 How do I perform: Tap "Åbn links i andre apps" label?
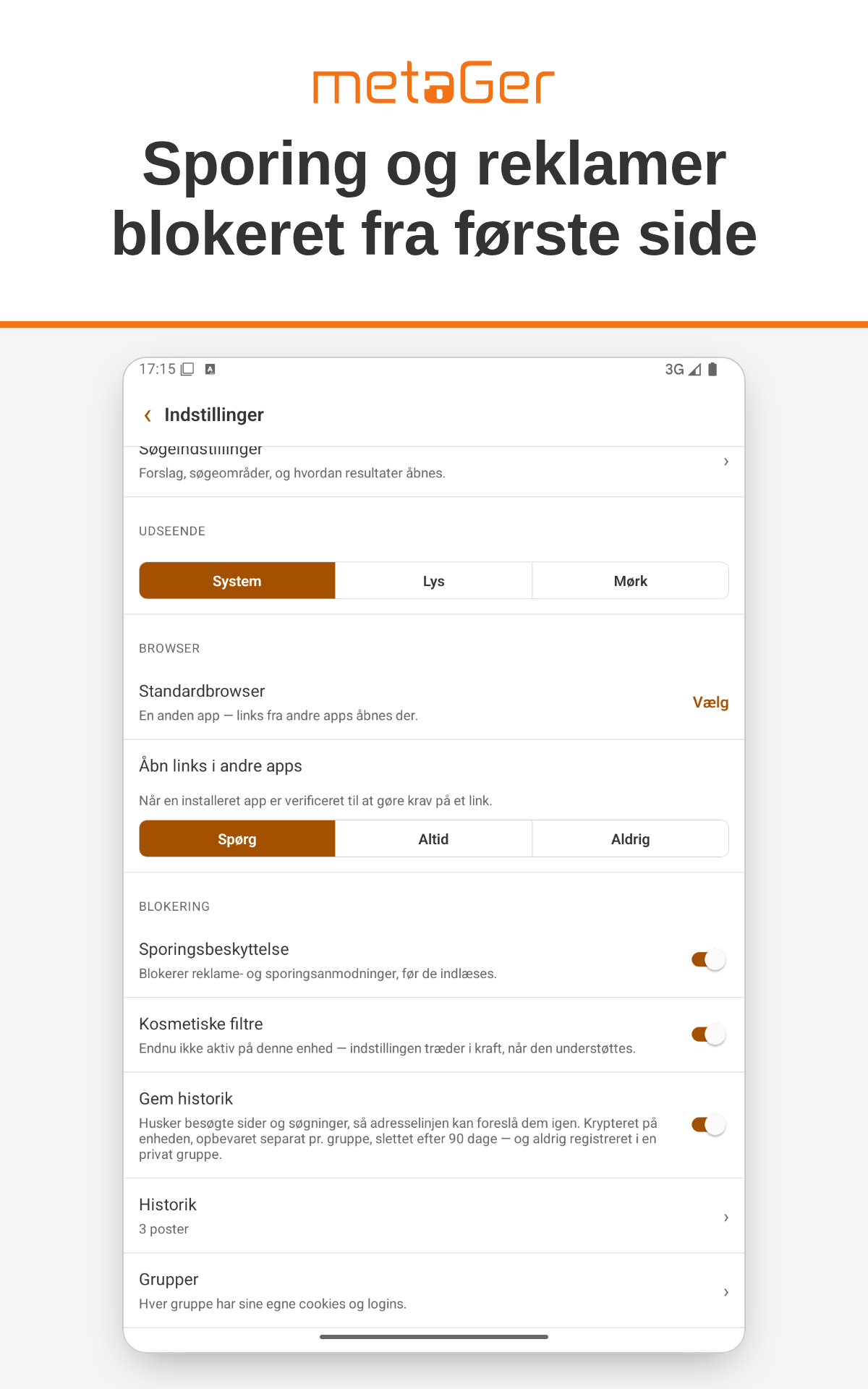click(x=221, y=766)
